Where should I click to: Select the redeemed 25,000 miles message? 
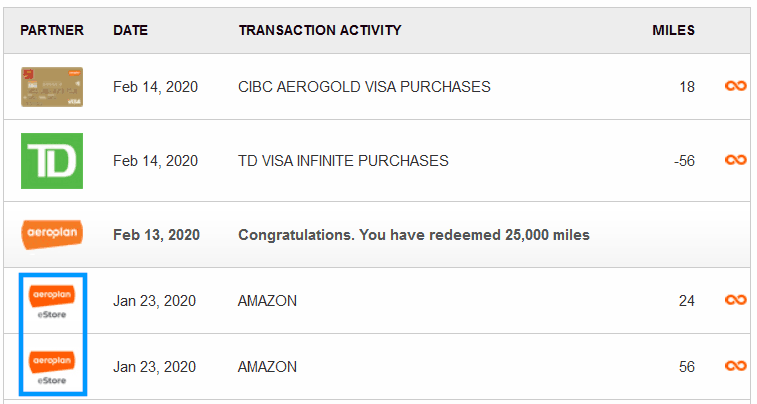click(414, 235)
